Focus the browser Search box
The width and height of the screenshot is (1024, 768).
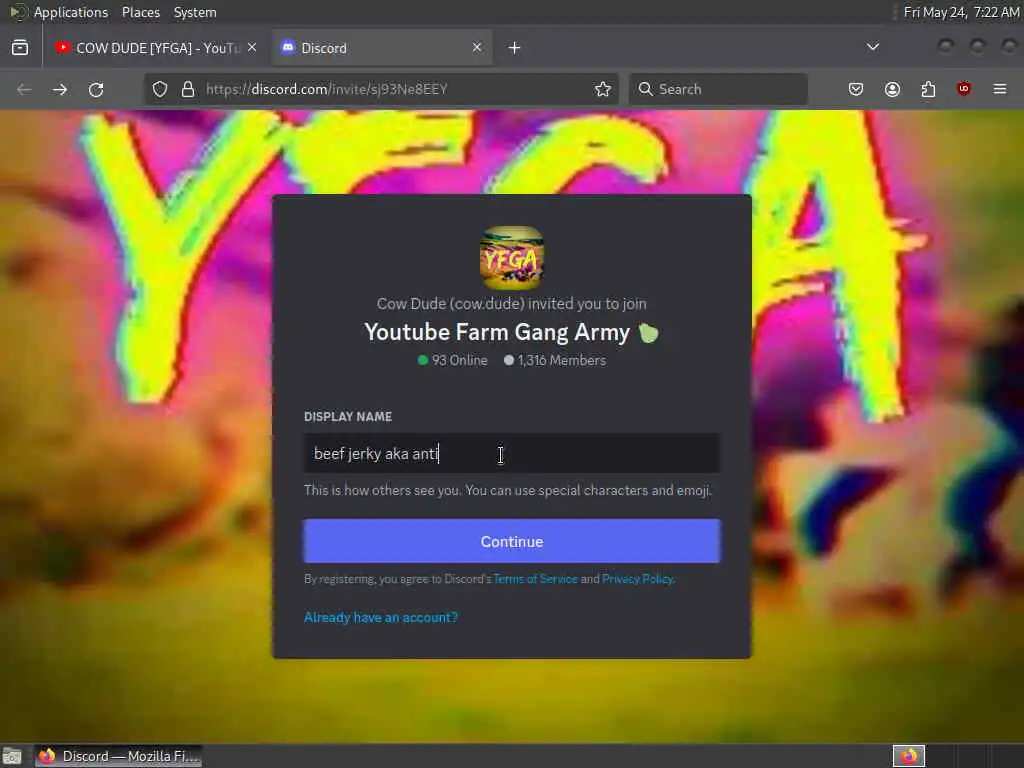point(718,89)
